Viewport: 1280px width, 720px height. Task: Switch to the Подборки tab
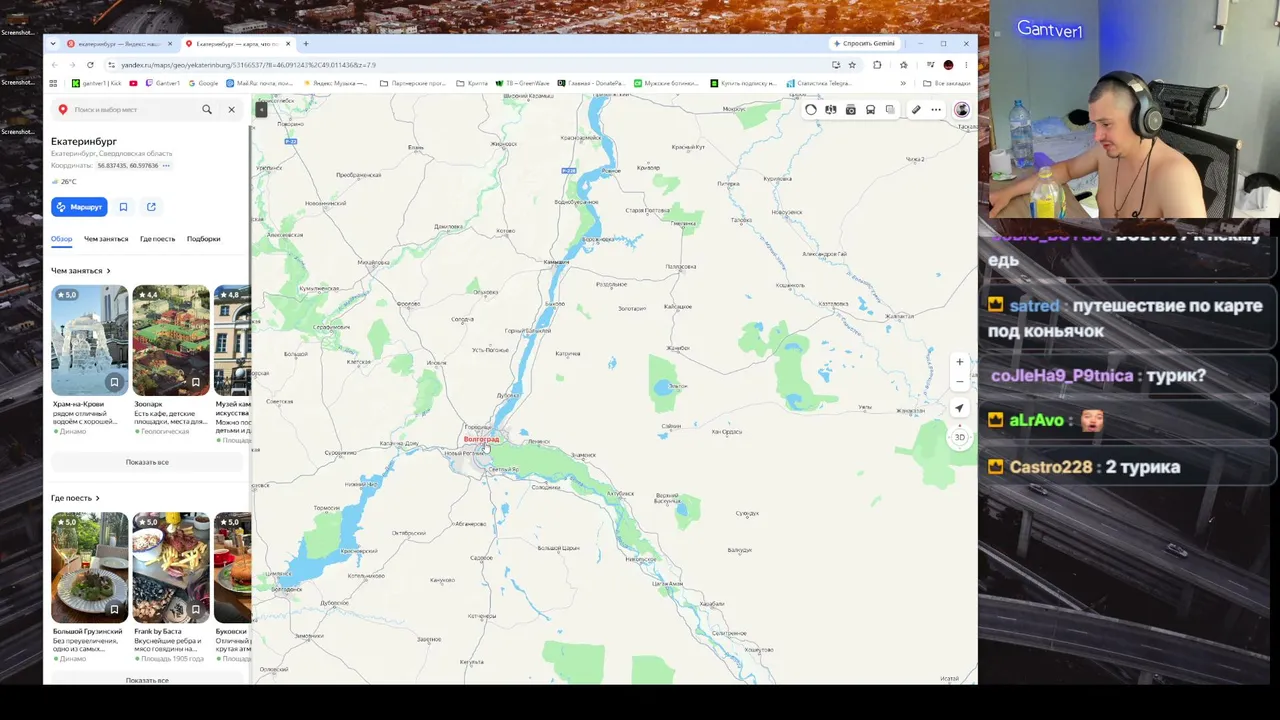(203, 239)
